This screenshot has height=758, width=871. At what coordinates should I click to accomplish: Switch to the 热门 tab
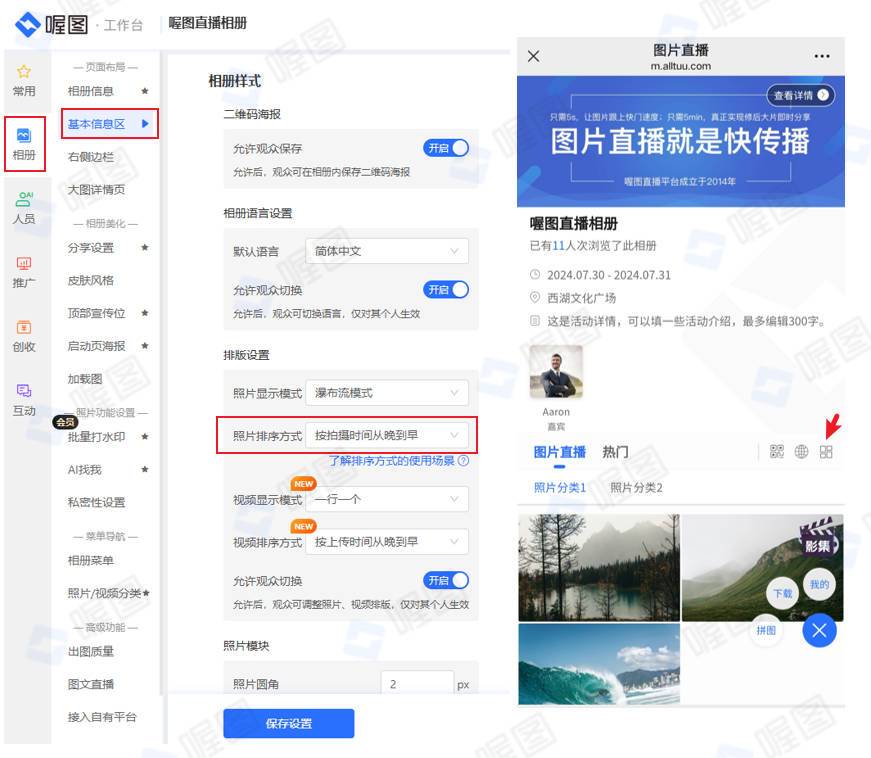(615, 452)
